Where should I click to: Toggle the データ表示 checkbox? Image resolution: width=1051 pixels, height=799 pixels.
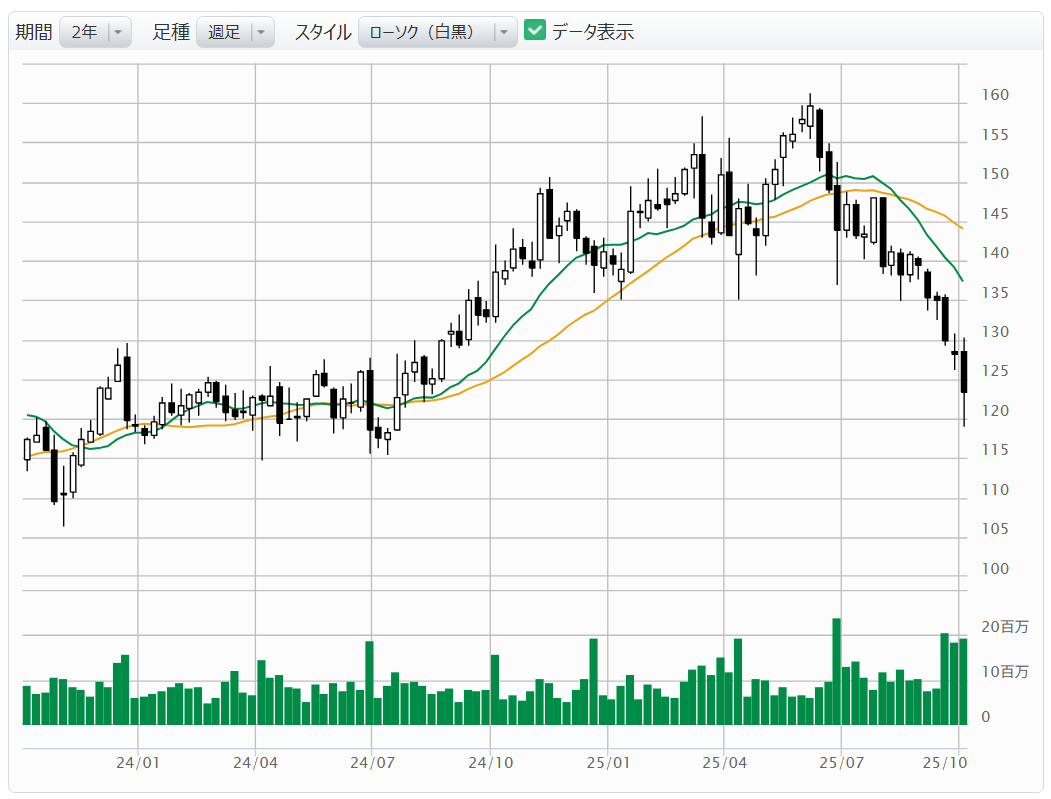(x=535, y=31)
